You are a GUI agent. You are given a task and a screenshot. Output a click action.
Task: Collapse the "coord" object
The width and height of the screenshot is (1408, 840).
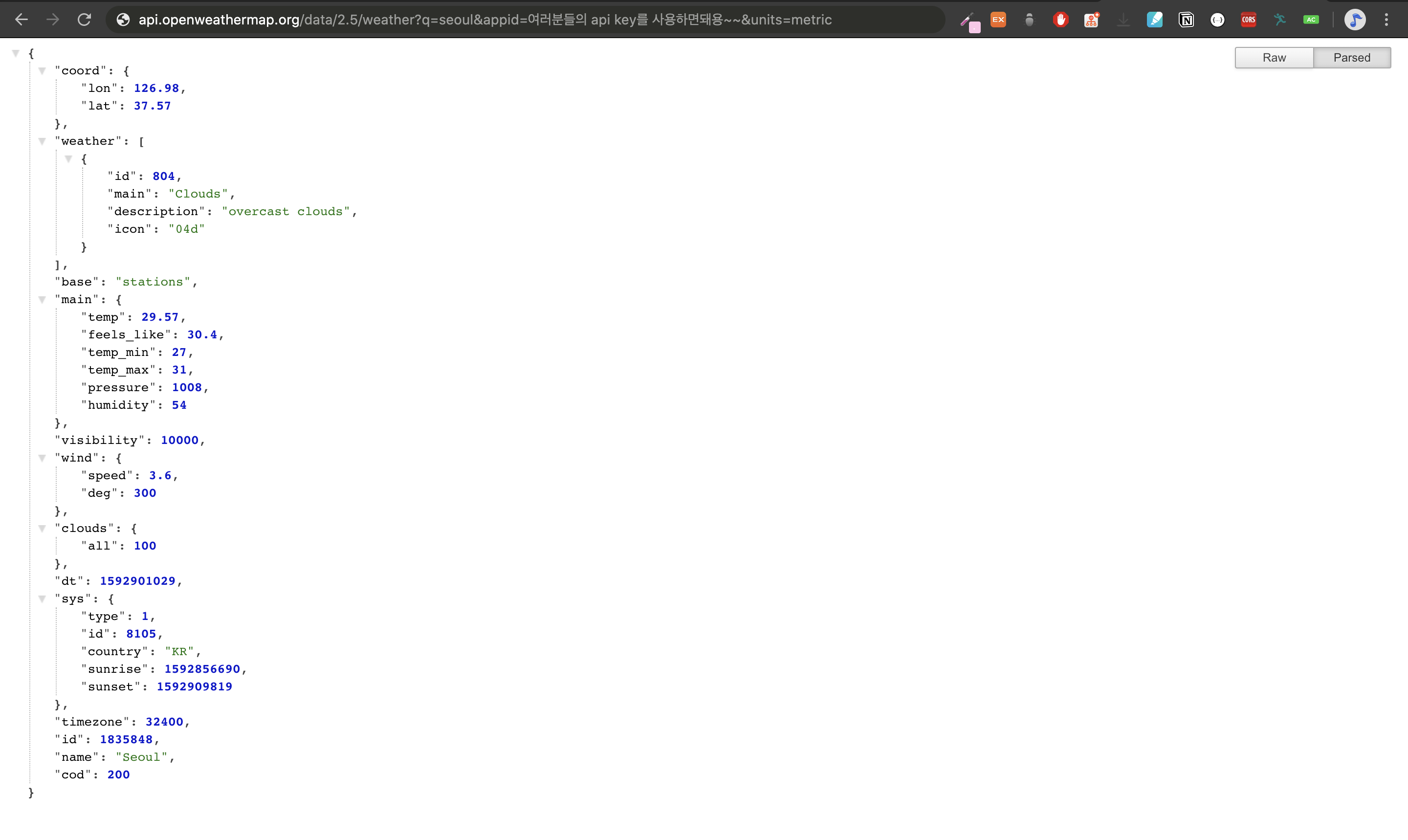(x=42, y=71)
